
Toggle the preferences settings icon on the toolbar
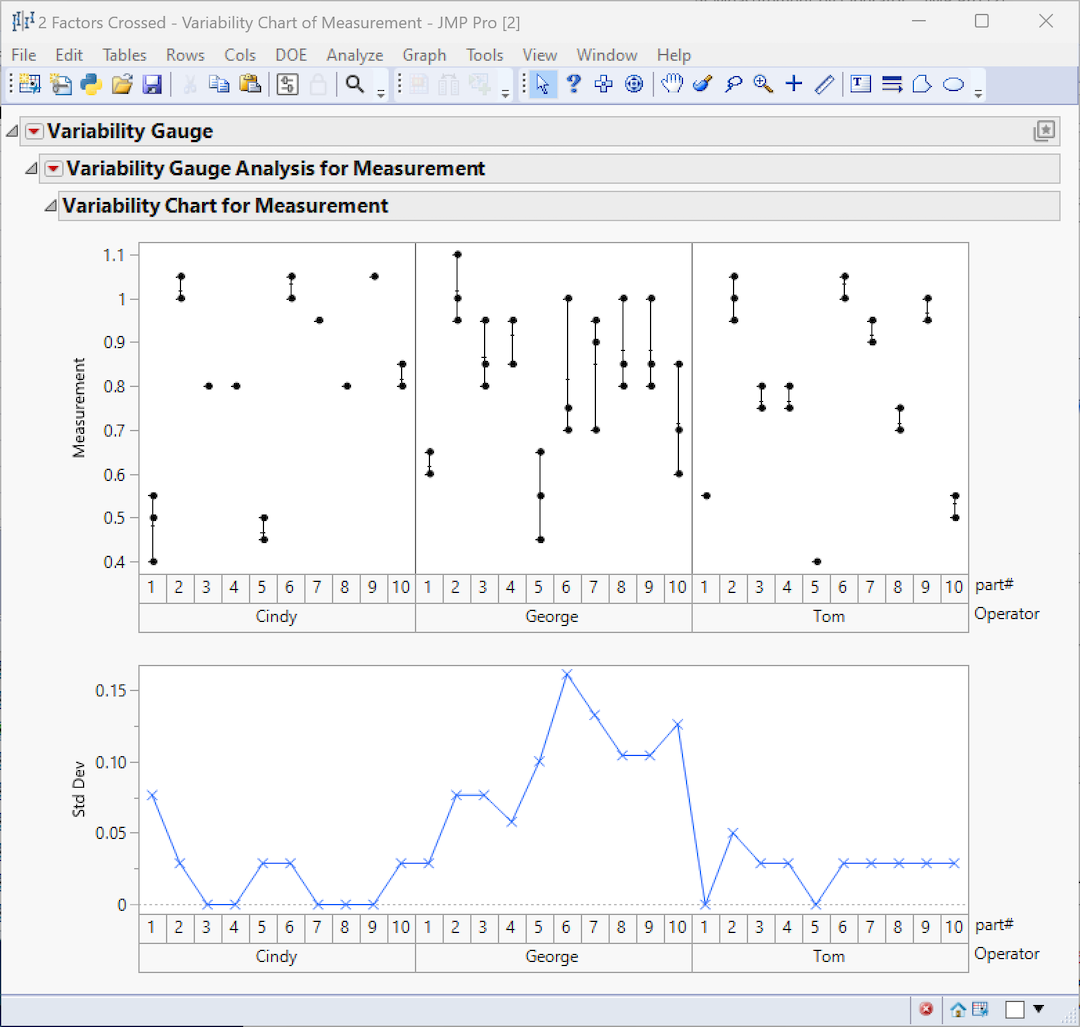[286, 84]
